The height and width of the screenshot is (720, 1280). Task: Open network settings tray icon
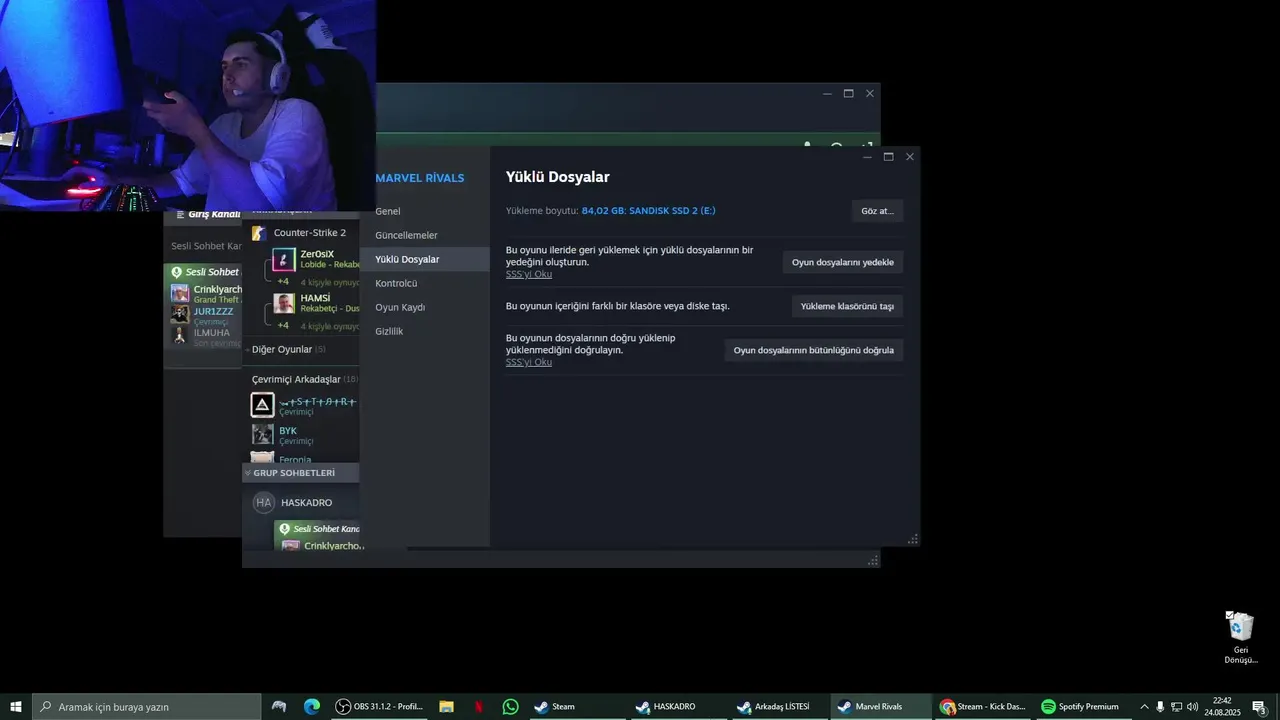point(1176,706)
